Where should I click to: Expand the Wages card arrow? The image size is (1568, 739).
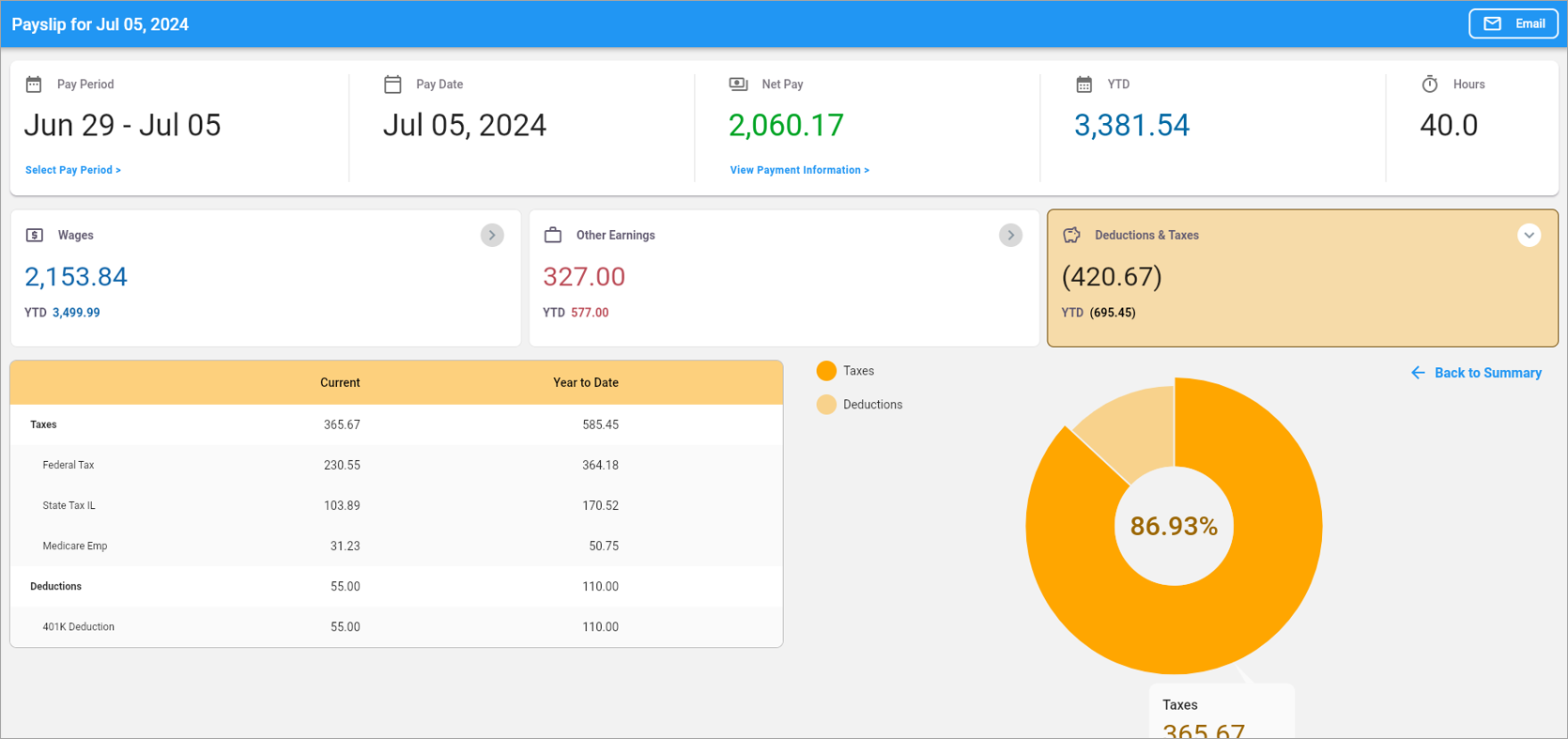(x=492, y=235)
